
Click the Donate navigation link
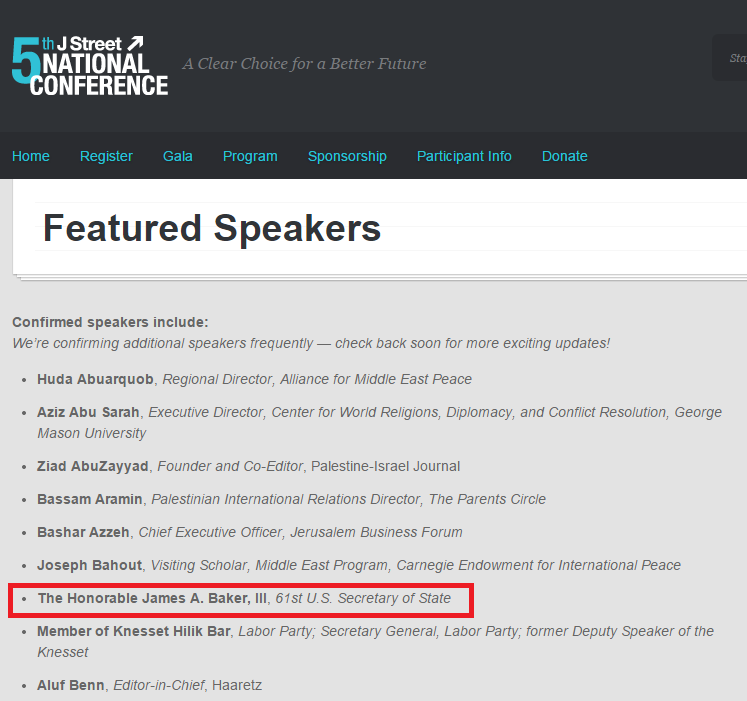(565, 156)
